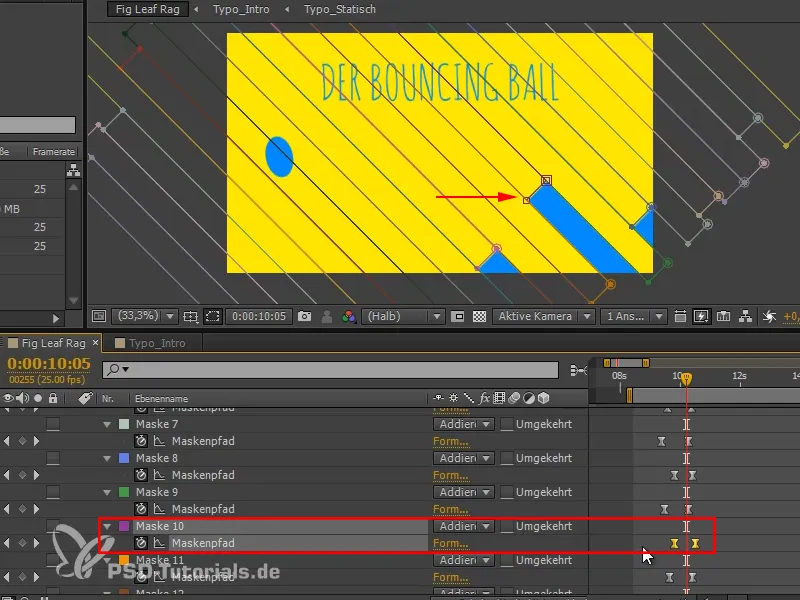Take a snapshot with the camera icon
Screen dimensions: 800x600
coord(305,316)
